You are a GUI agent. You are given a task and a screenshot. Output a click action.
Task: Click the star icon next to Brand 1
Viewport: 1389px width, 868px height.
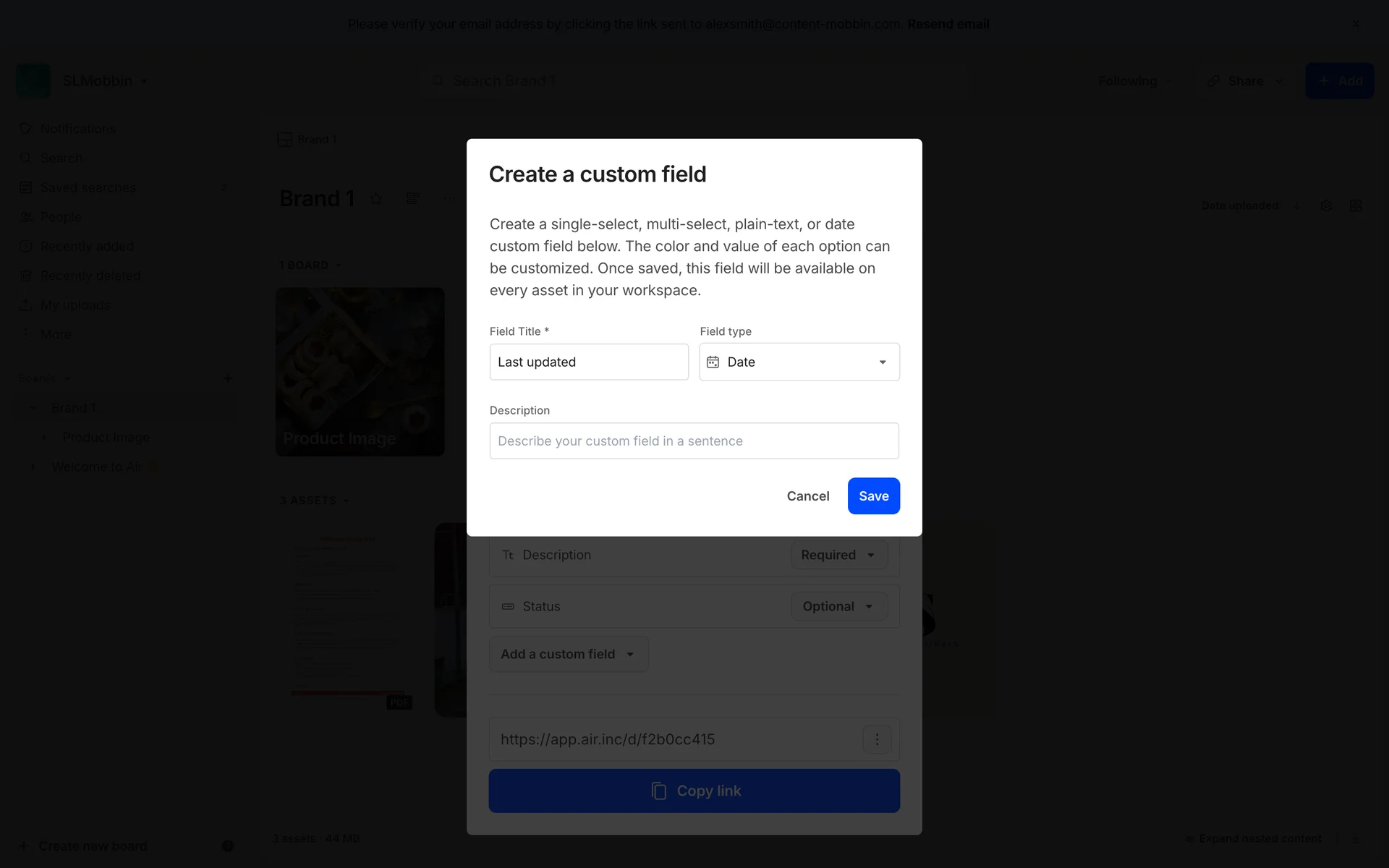[x=376, y=199]
